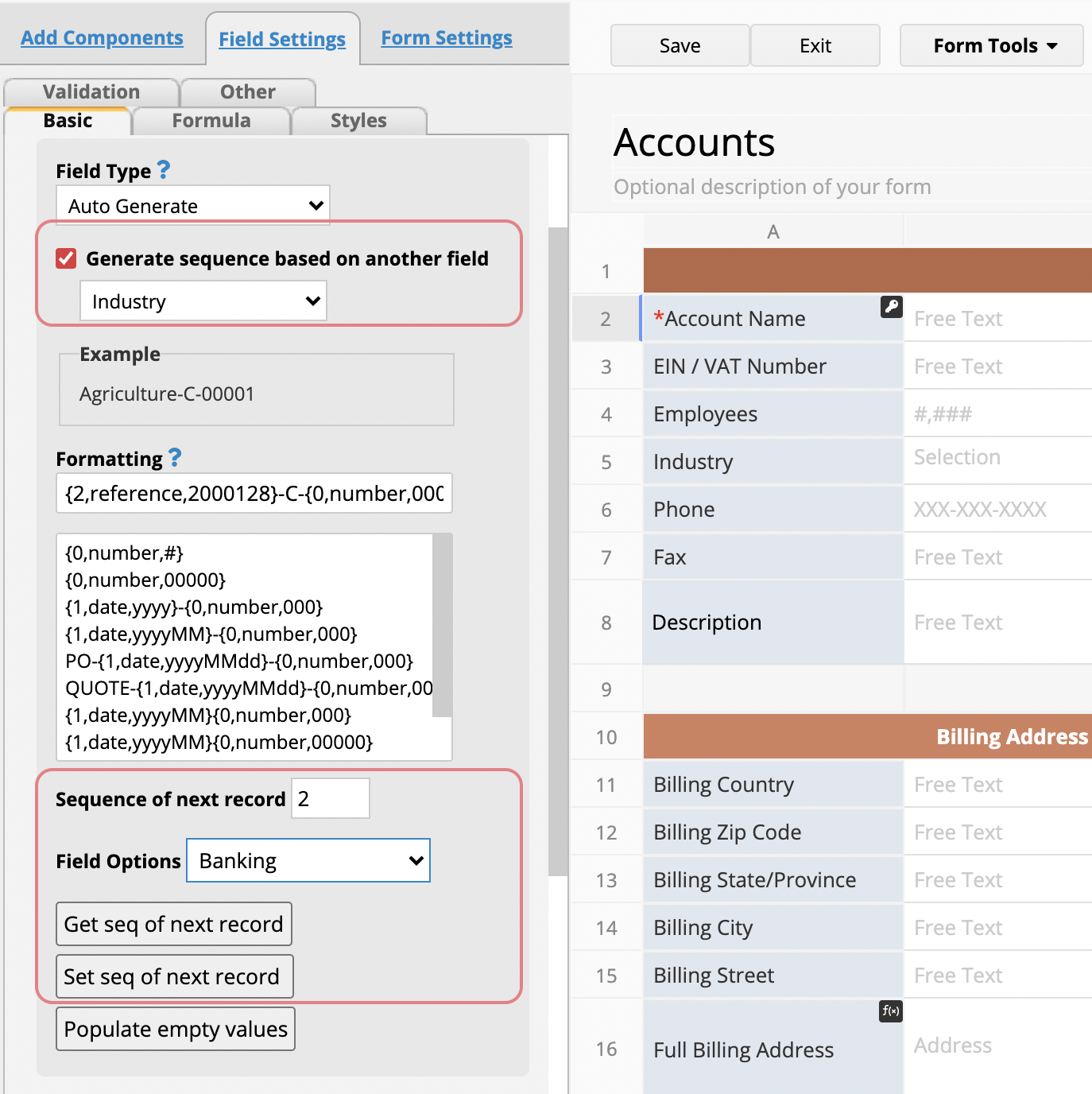Viewport: 1092px width, 1094px height.
Task: Click the Save button
Action: click(680, 45)
